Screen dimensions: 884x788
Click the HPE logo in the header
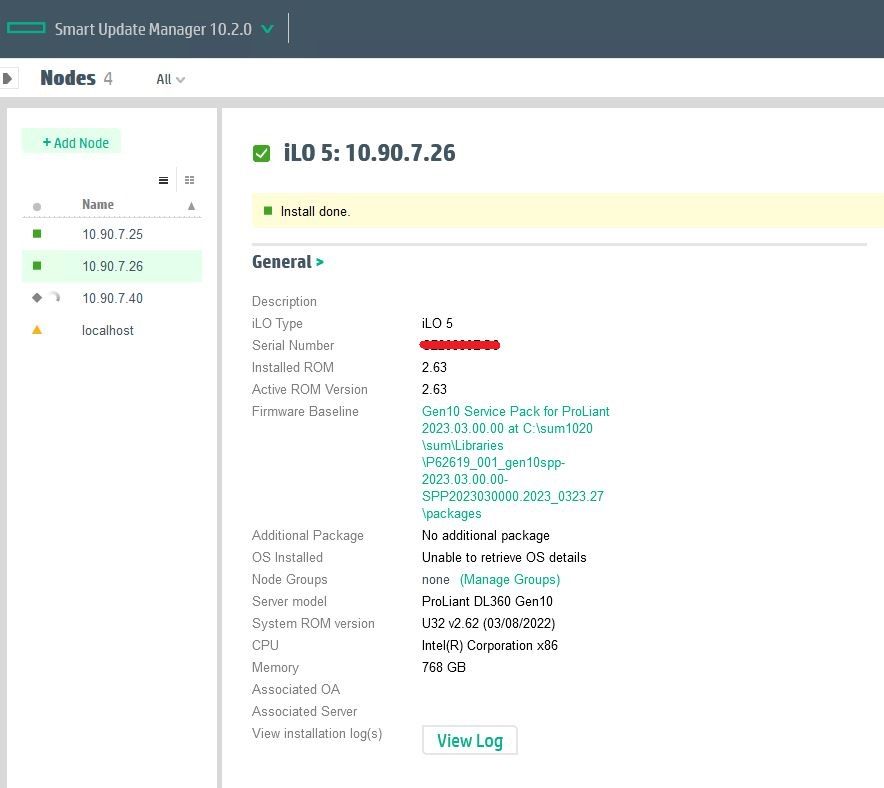26,28
